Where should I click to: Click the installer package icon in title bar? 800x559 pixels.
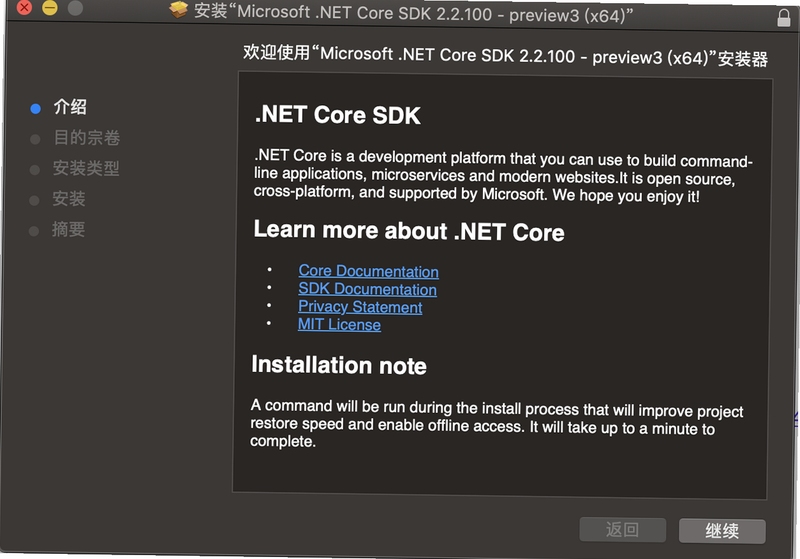178,9
